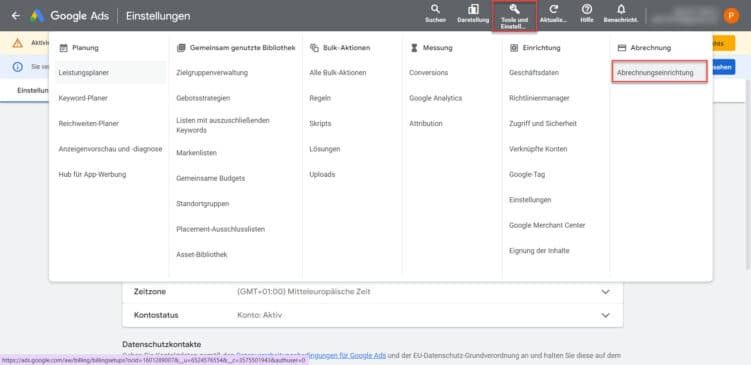The height and width of the screenshot is (365, 751).
Task: Click the back arrow icon
Action: pyautogui.click(x=16, y=16)
